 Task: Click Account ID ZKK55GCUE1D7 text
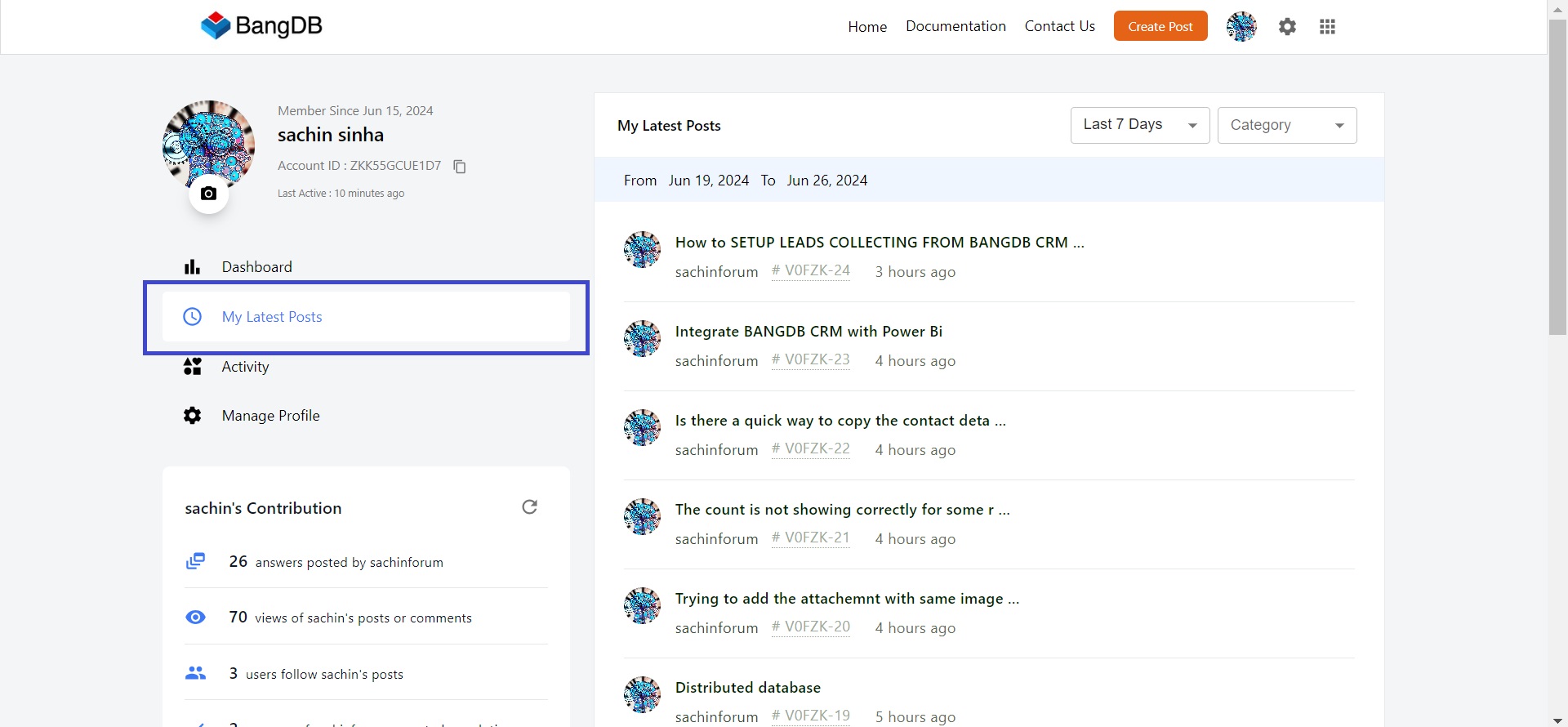[359, 166]
